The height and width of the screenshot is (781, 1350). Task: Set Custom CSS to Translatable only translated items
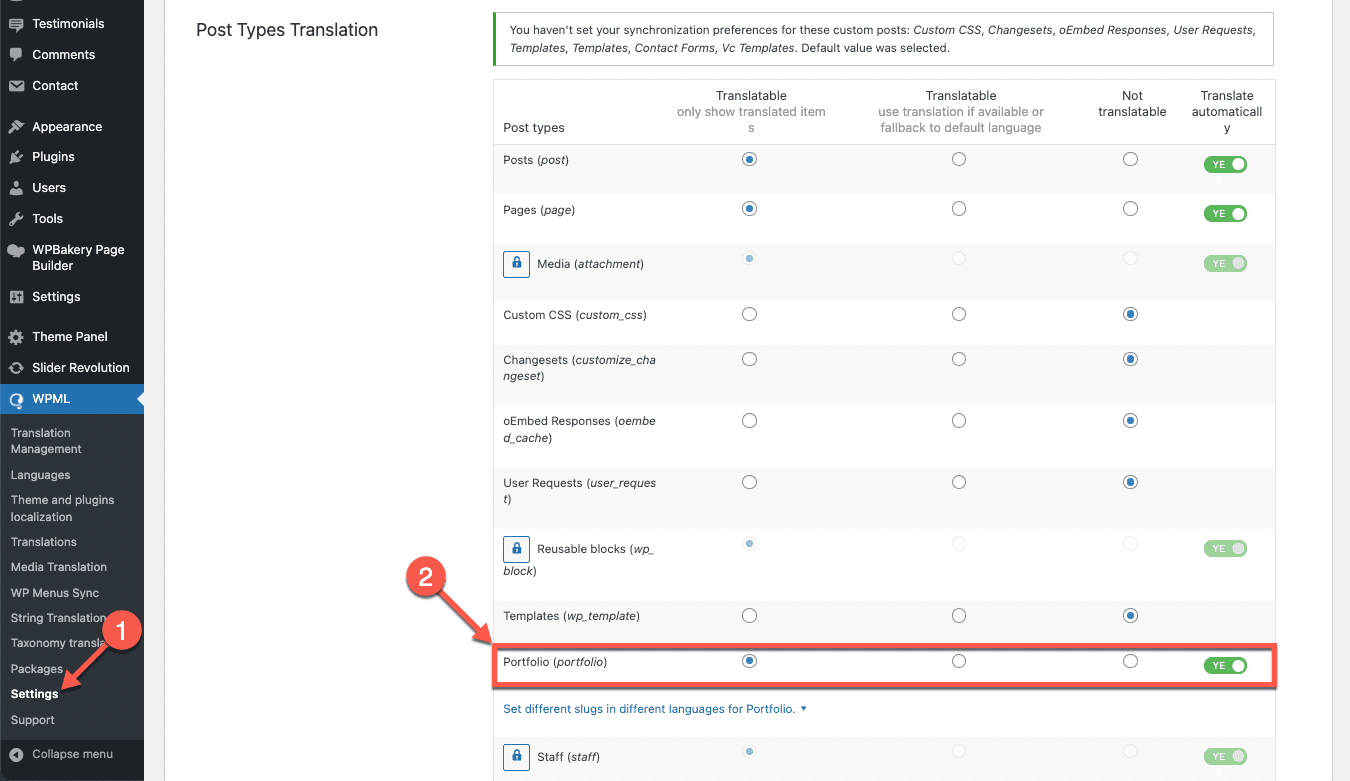click(749, 314)
